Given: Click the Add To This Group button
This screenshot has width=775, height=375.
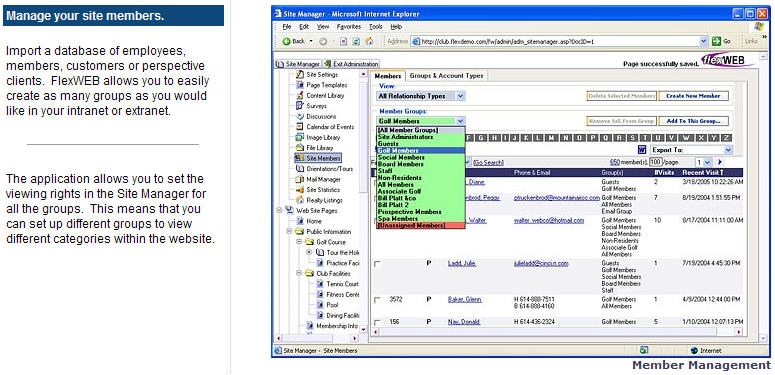Looking at the screenshot, I should pyautogui.click(x=693, y=121).
